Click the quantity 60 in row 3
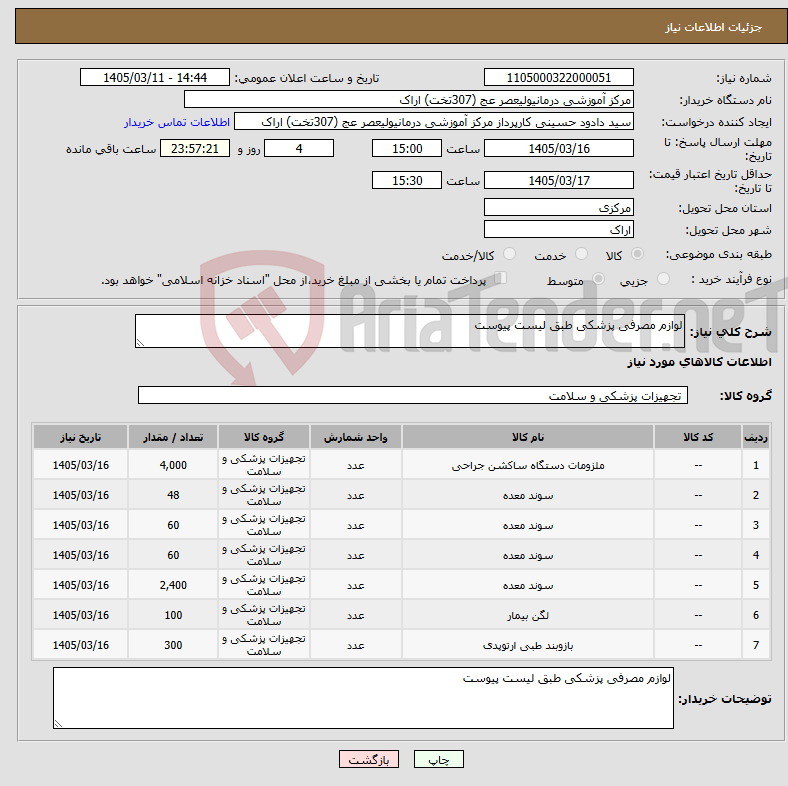Image resolution: width=788 pixels, height=786 pixels. pos(173,525)
